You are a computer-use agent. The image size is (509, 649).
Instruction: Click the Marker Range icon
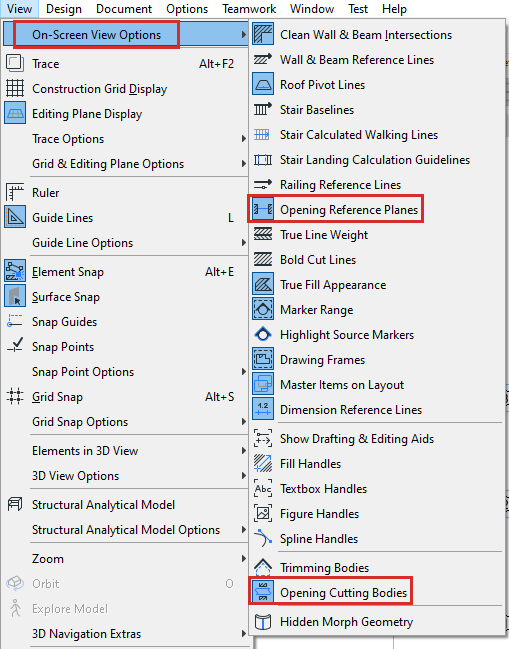tap(263, 309)
